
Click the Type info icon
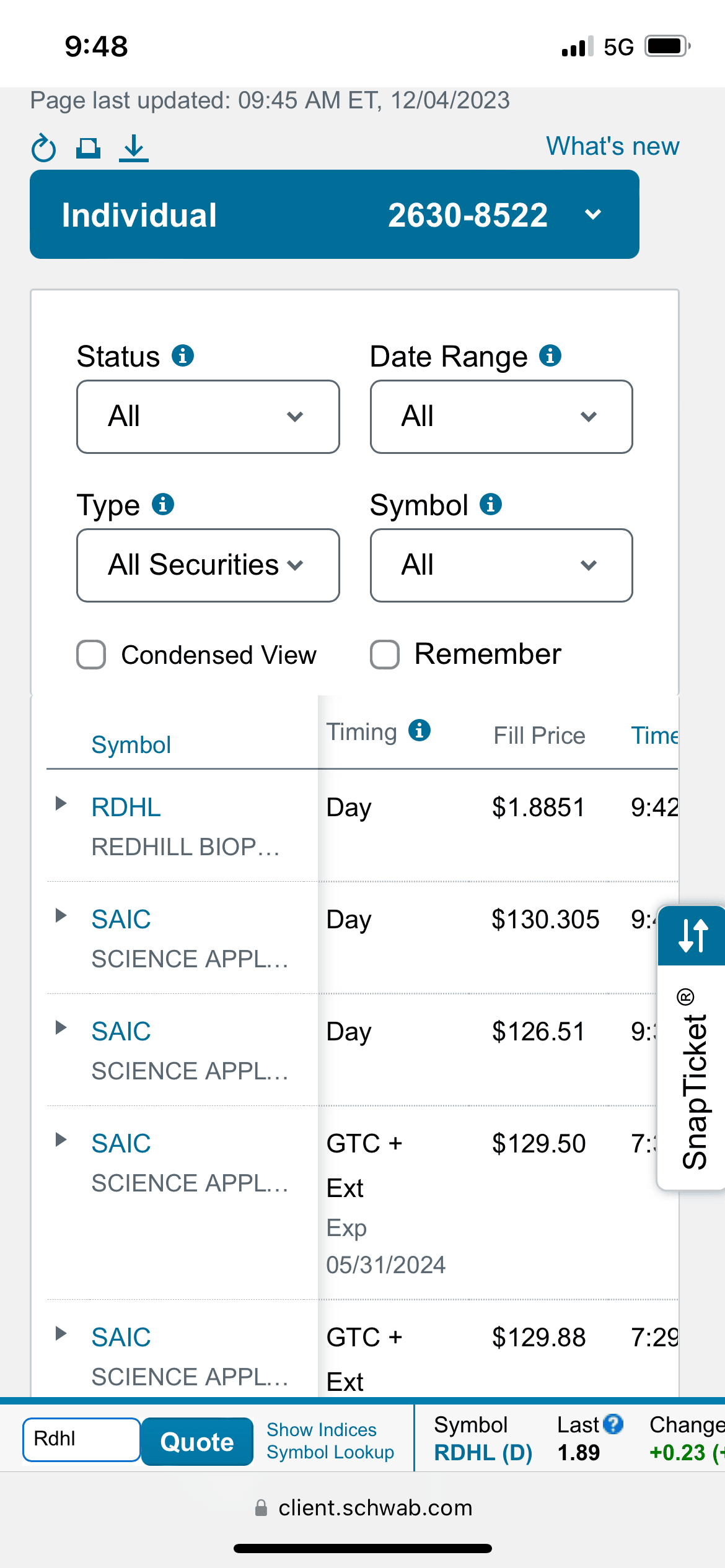tap(163, 505)
